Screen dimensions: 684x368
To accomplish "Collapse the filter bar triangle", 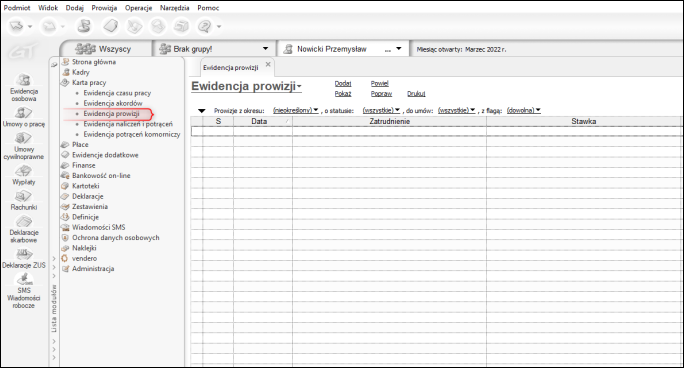I will (202, 111).
